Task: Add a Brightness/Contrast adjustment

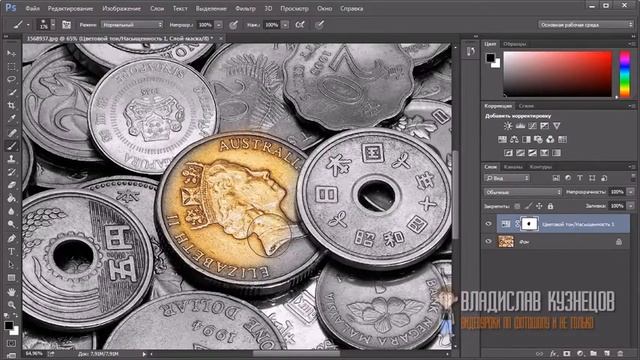Action: click(x=508, y=126)
